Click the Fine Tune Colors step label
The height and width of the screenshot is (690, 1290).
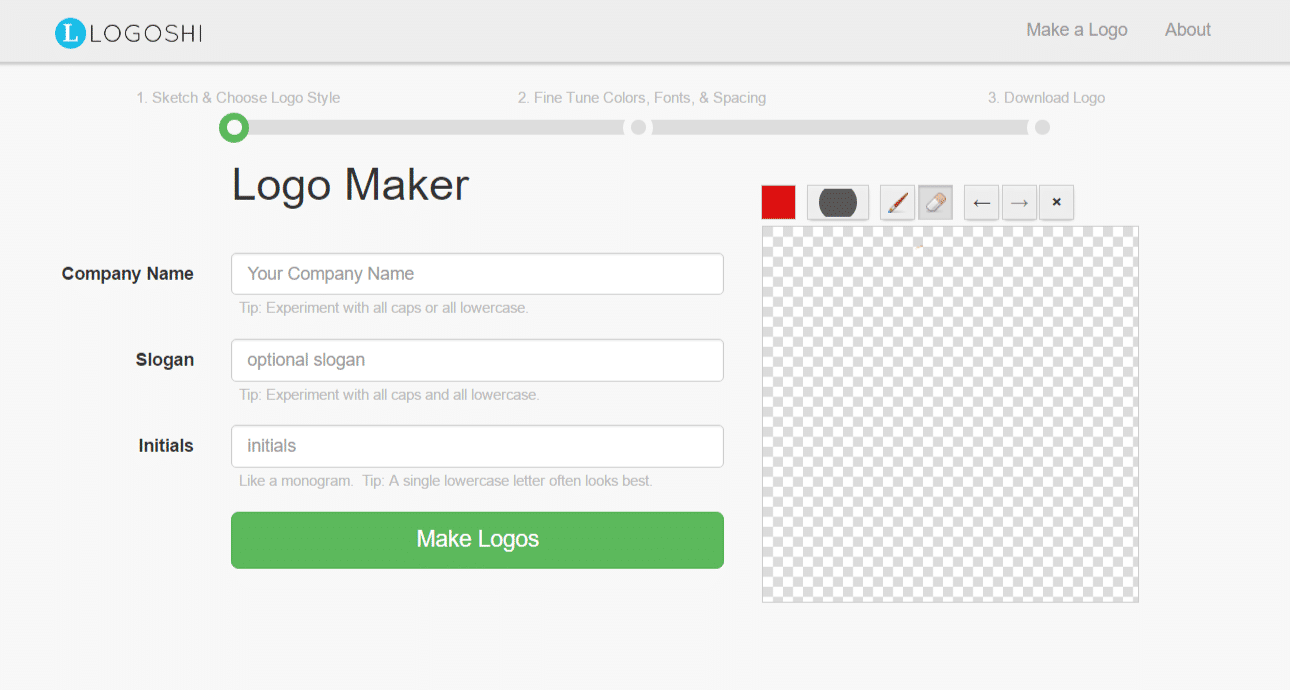(x=641, y=98)
